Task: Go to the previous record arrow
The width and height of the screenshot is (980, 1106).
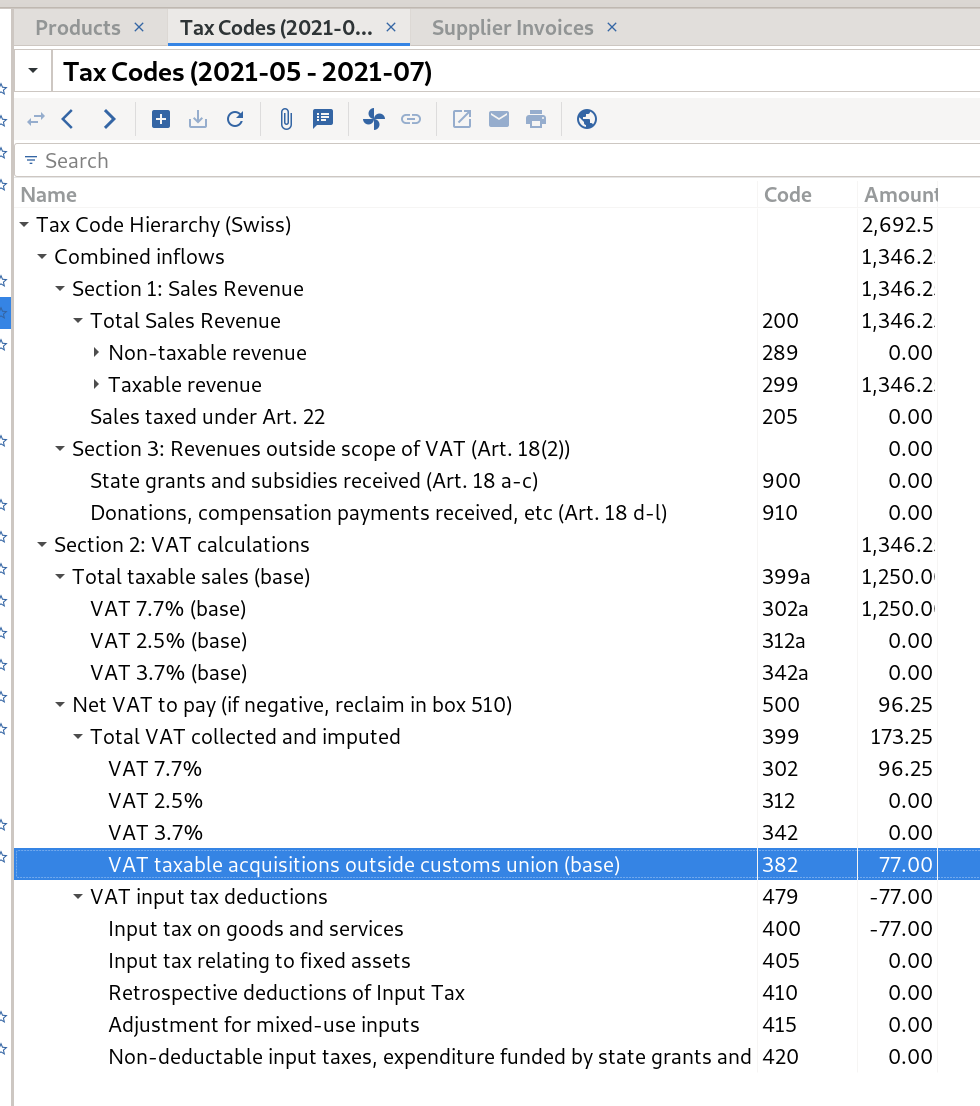Action: [68, 119]
